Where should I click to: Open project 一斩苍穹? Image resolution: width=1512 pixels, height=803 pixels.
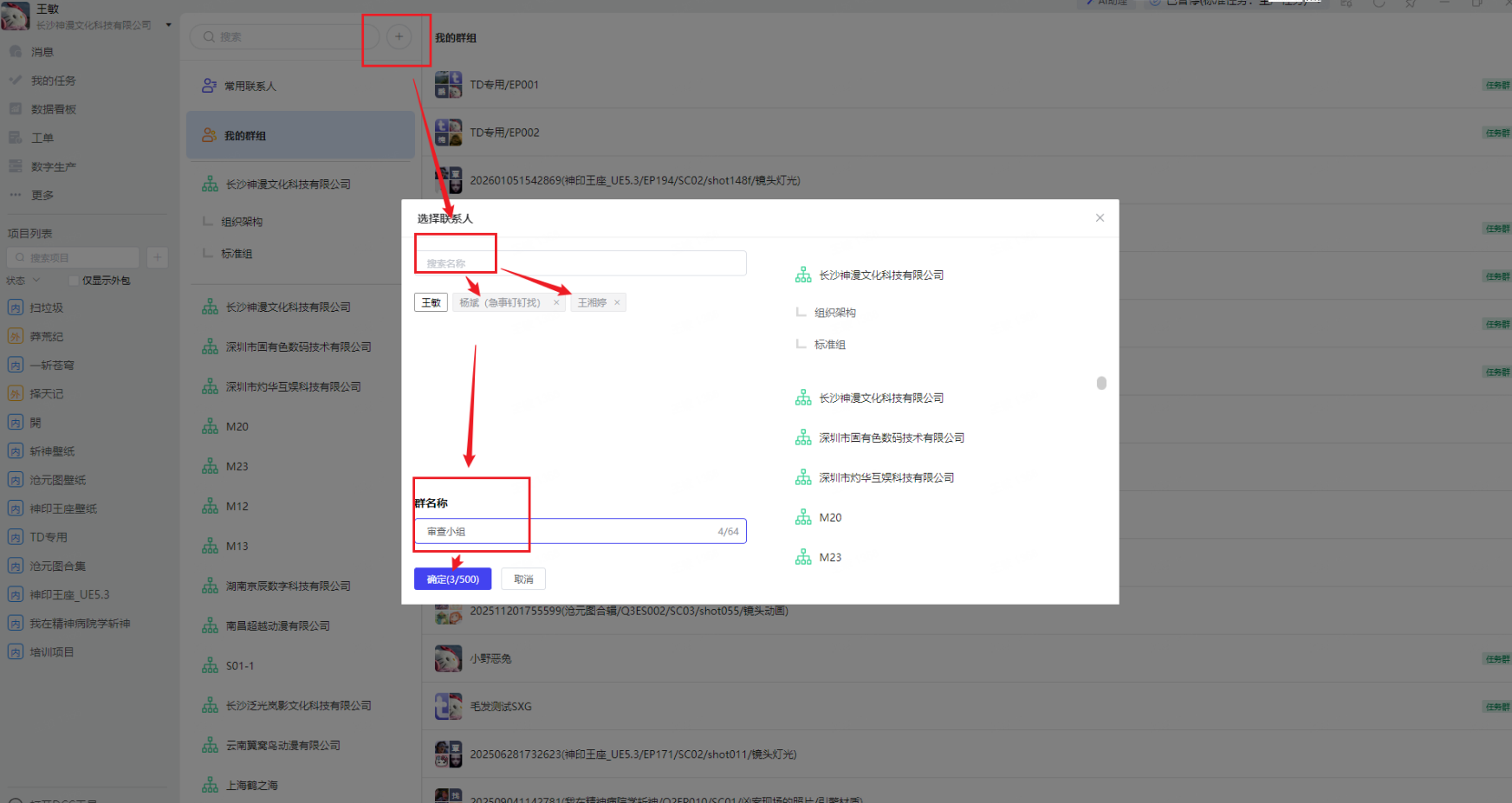[52, 365]
